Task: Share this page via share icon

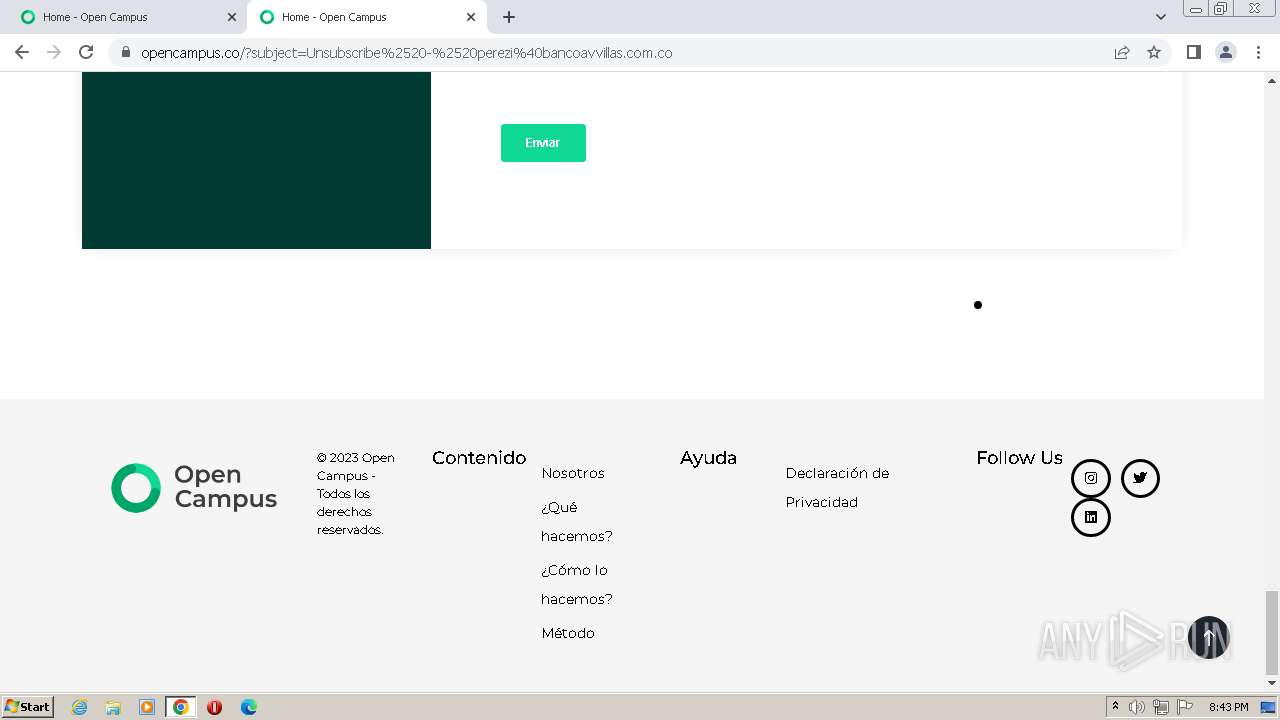Action: pyautogui.click(x=1122, y=52)
